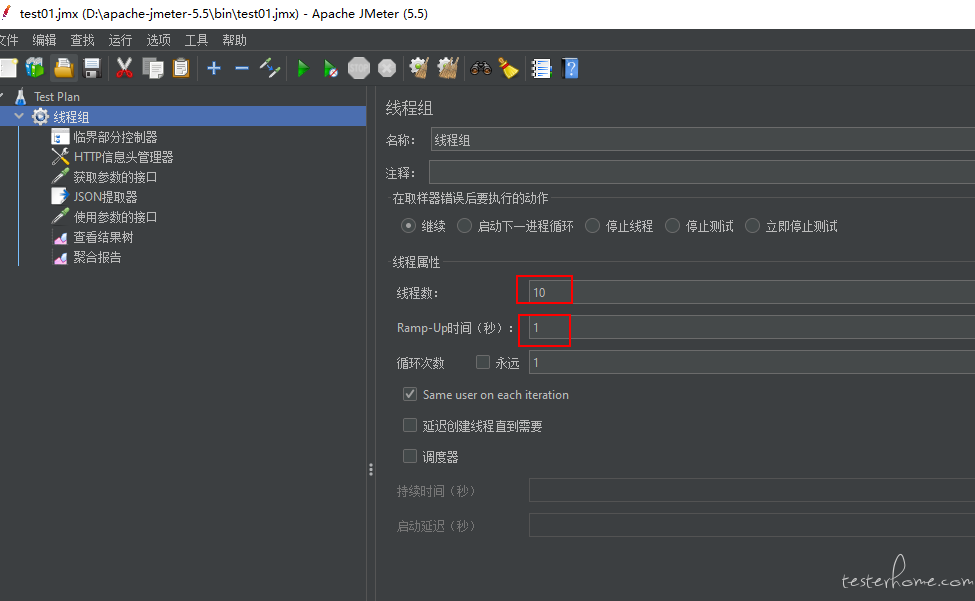Image resolution: width=975 pixels, height=601 pixels.
Task: Collapse all nodes with minus icon
Action: pyautogui.click(x=242, y=68)
